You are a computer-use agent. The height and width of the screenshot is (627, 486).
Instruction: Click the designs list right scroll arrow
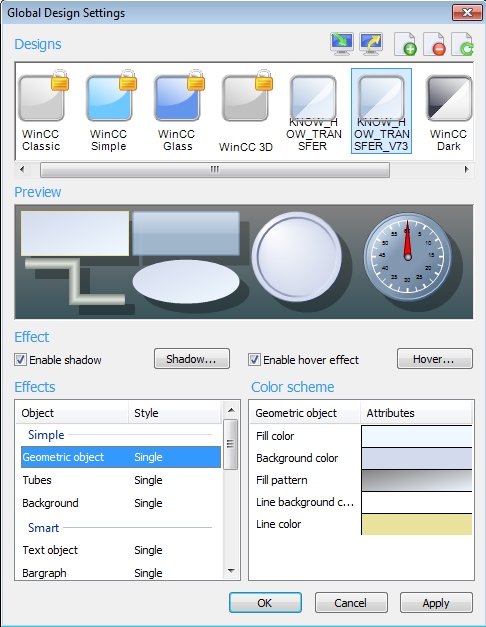point(466,170)
